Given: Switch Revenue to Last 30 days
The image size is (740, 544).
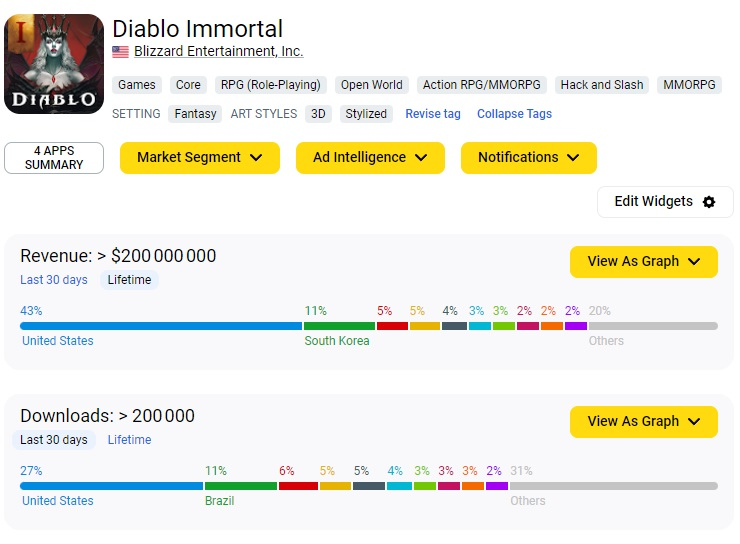Looking at the screenshot, I should point(54,280).
